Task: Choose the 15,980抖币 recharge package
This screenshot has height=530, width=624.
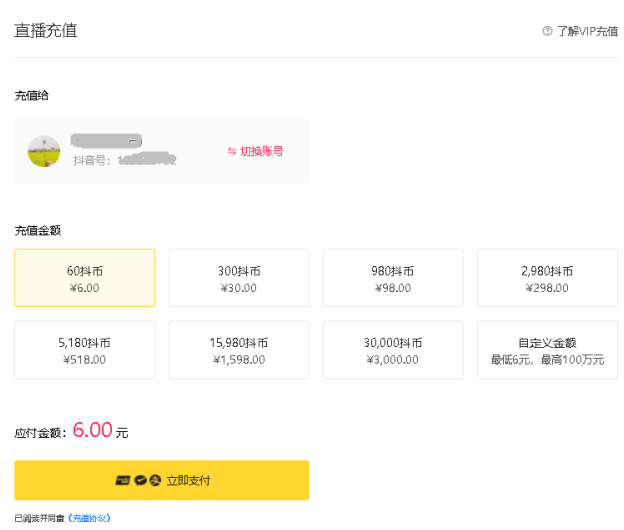Action: [x=239, y=350]
